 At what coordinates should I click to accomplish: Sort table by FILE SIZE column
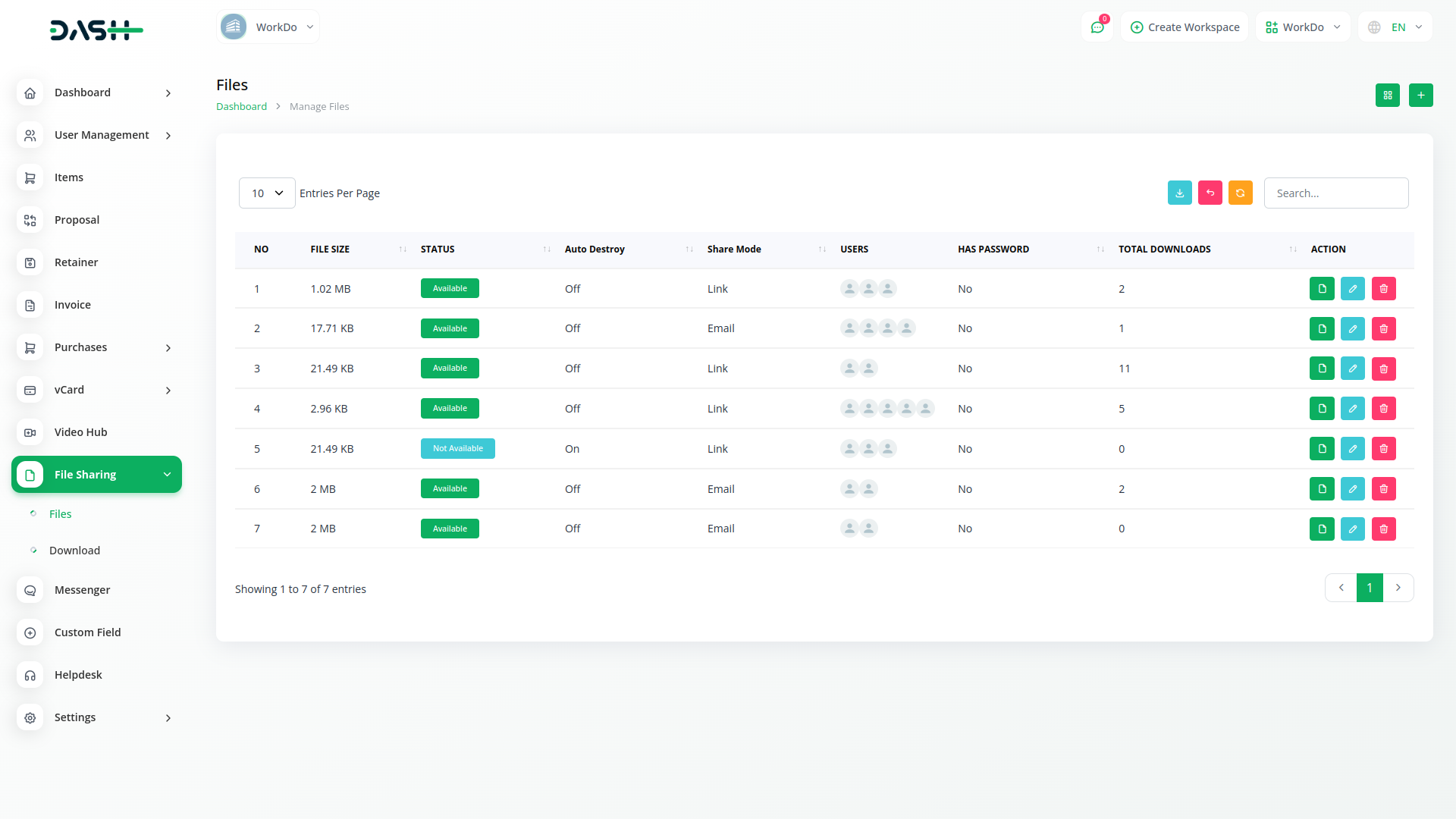330,249
